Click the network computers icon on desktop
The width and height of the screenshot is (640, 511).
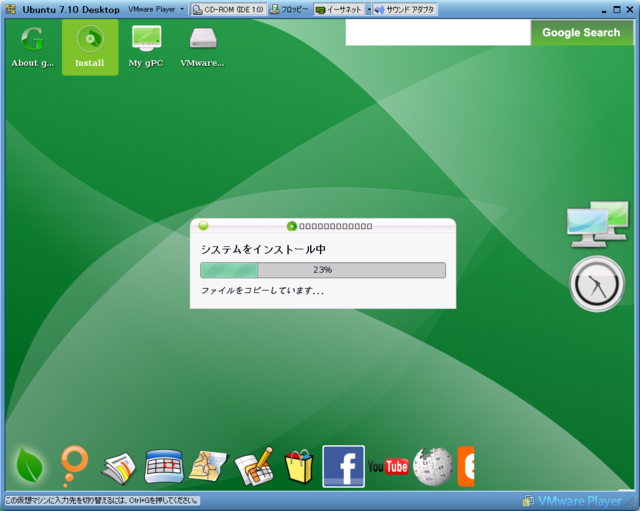pyautogui.click(x=598, y=224)
